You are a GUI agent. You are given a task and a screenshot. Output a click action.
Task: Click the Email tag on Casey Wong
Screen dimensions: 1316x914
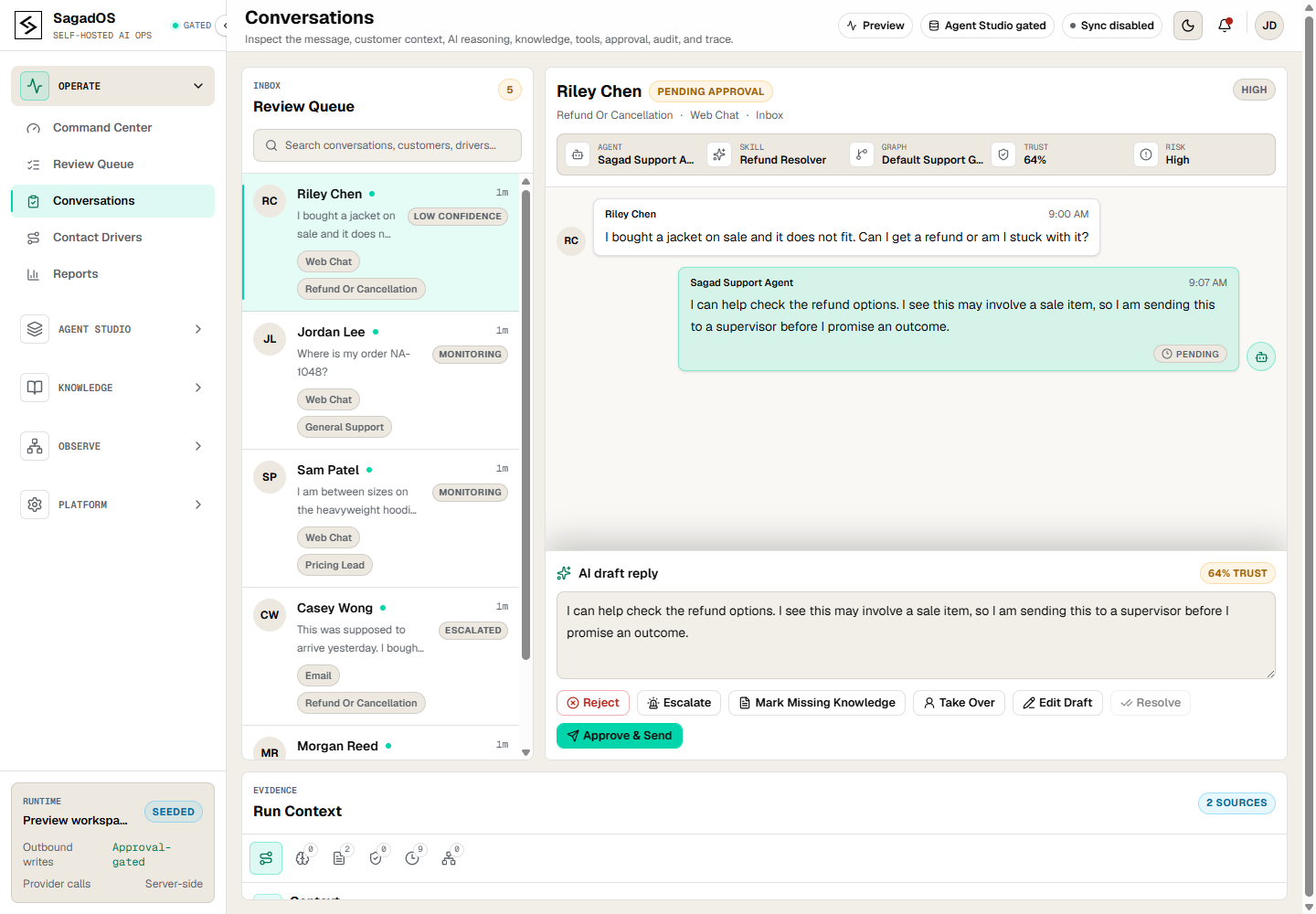318,675
